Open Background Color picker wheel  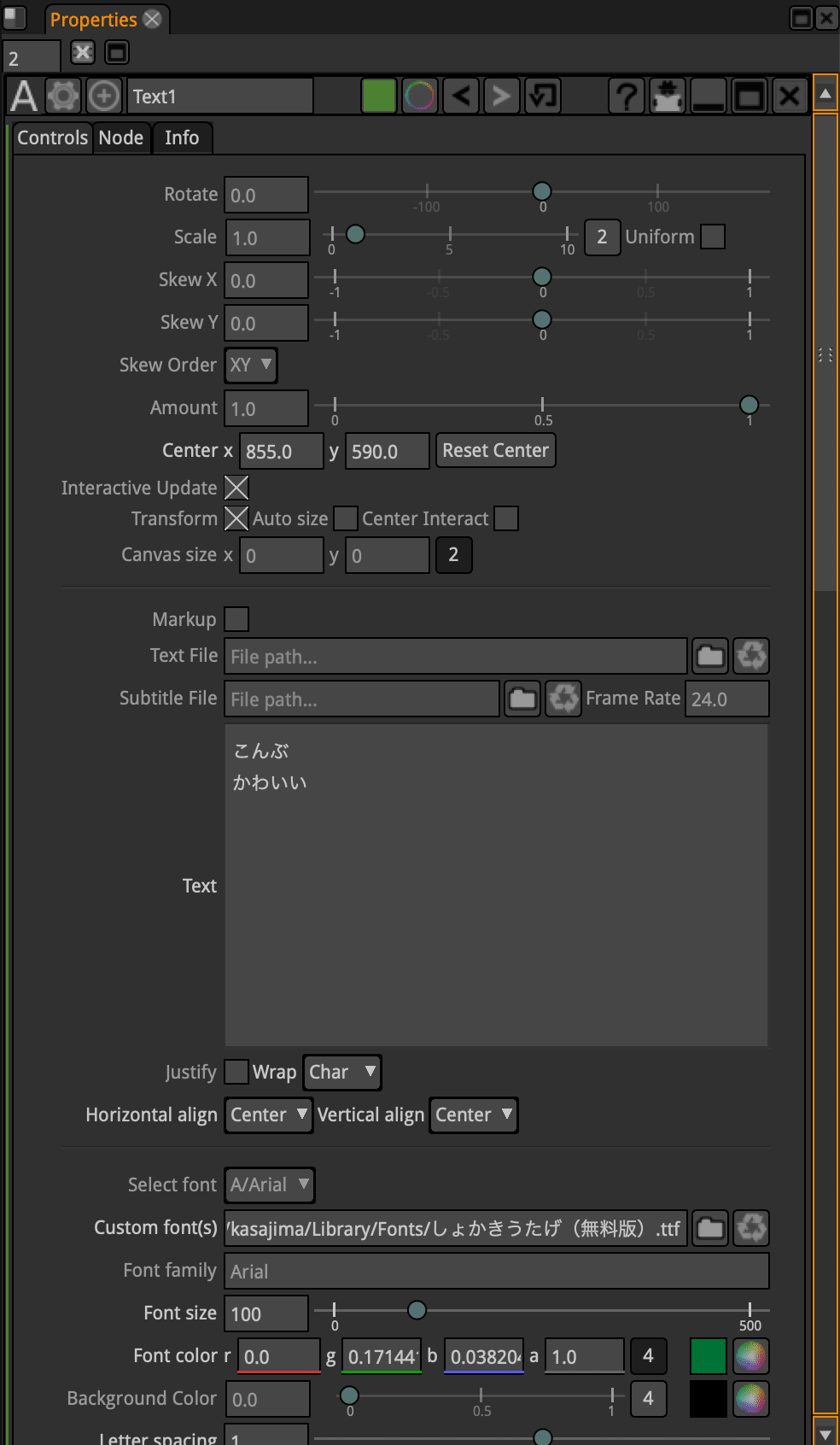pyautogui.click(x=751, y=1399)
